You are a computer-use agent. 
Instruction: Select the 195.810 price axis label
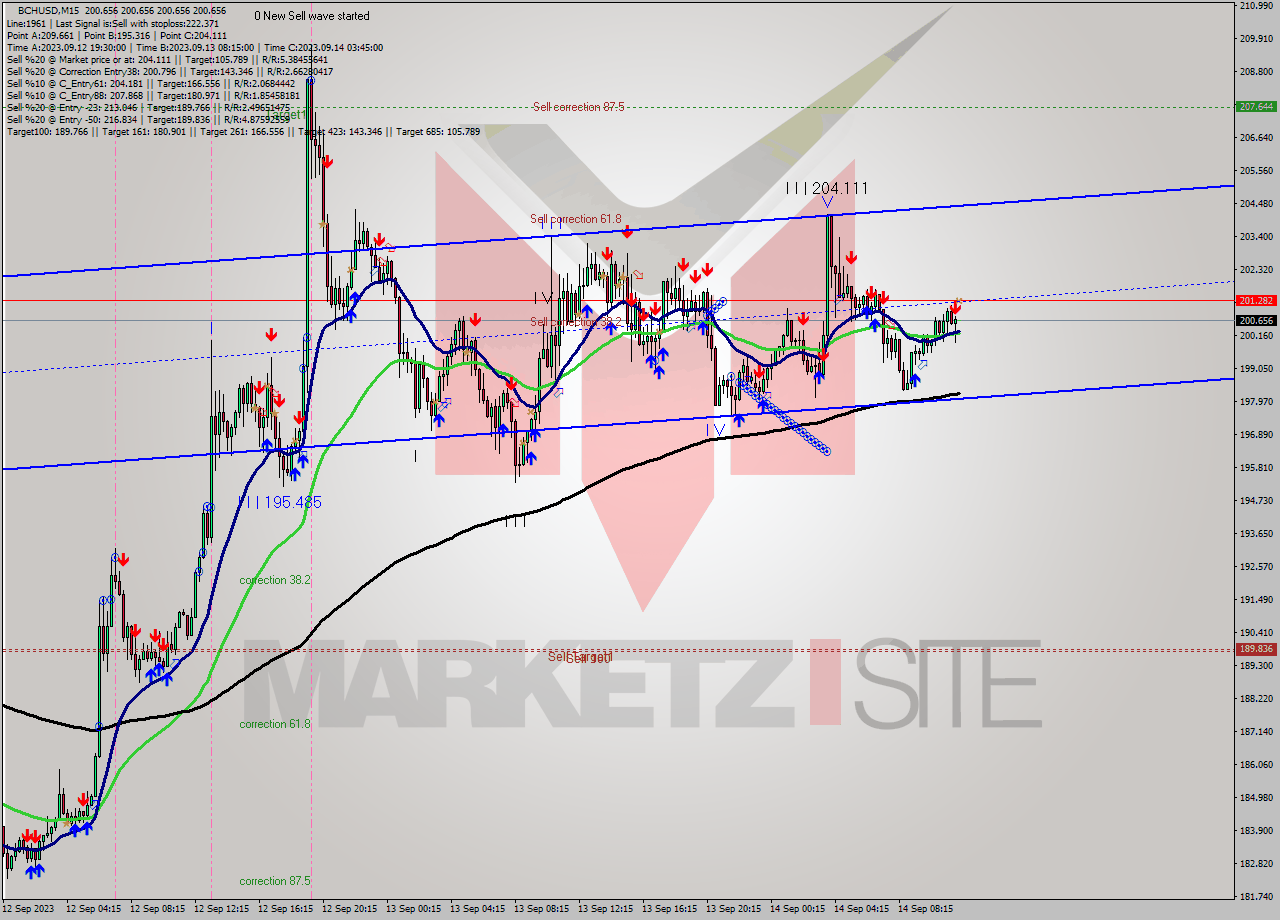[x=1256, y=468]
